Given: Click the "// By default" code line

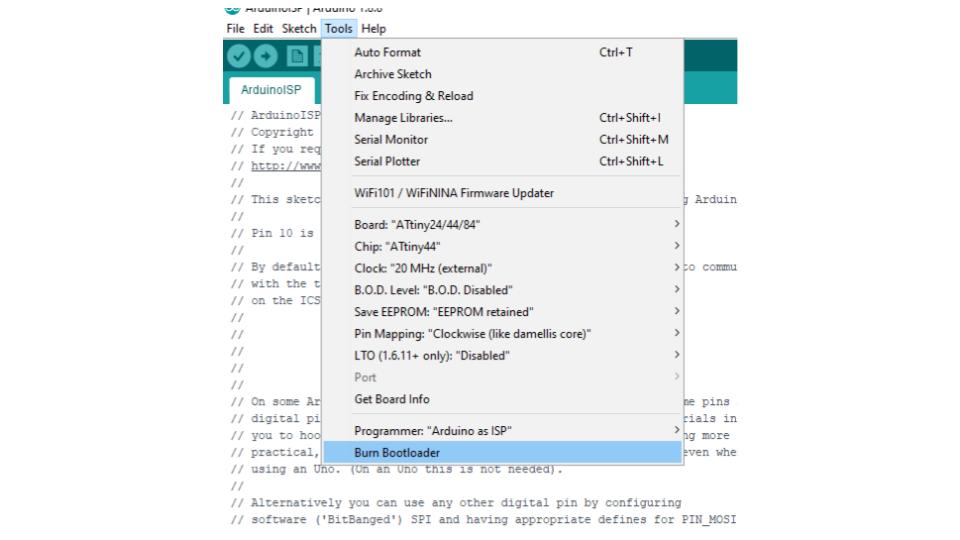Looking at the screenshot, I should (276, 267).
